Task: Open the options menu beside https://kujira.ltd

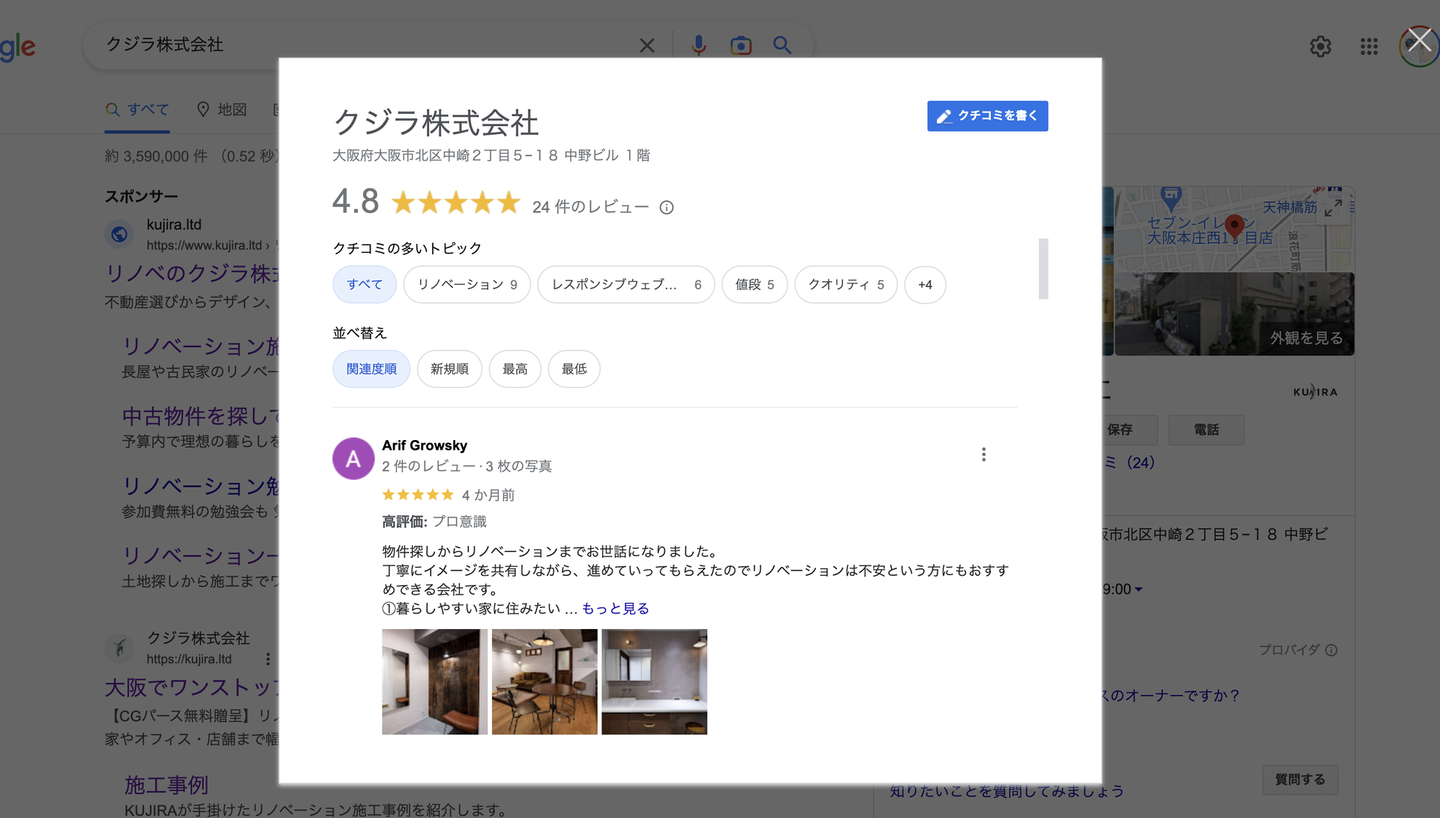Action: [268, 659]
